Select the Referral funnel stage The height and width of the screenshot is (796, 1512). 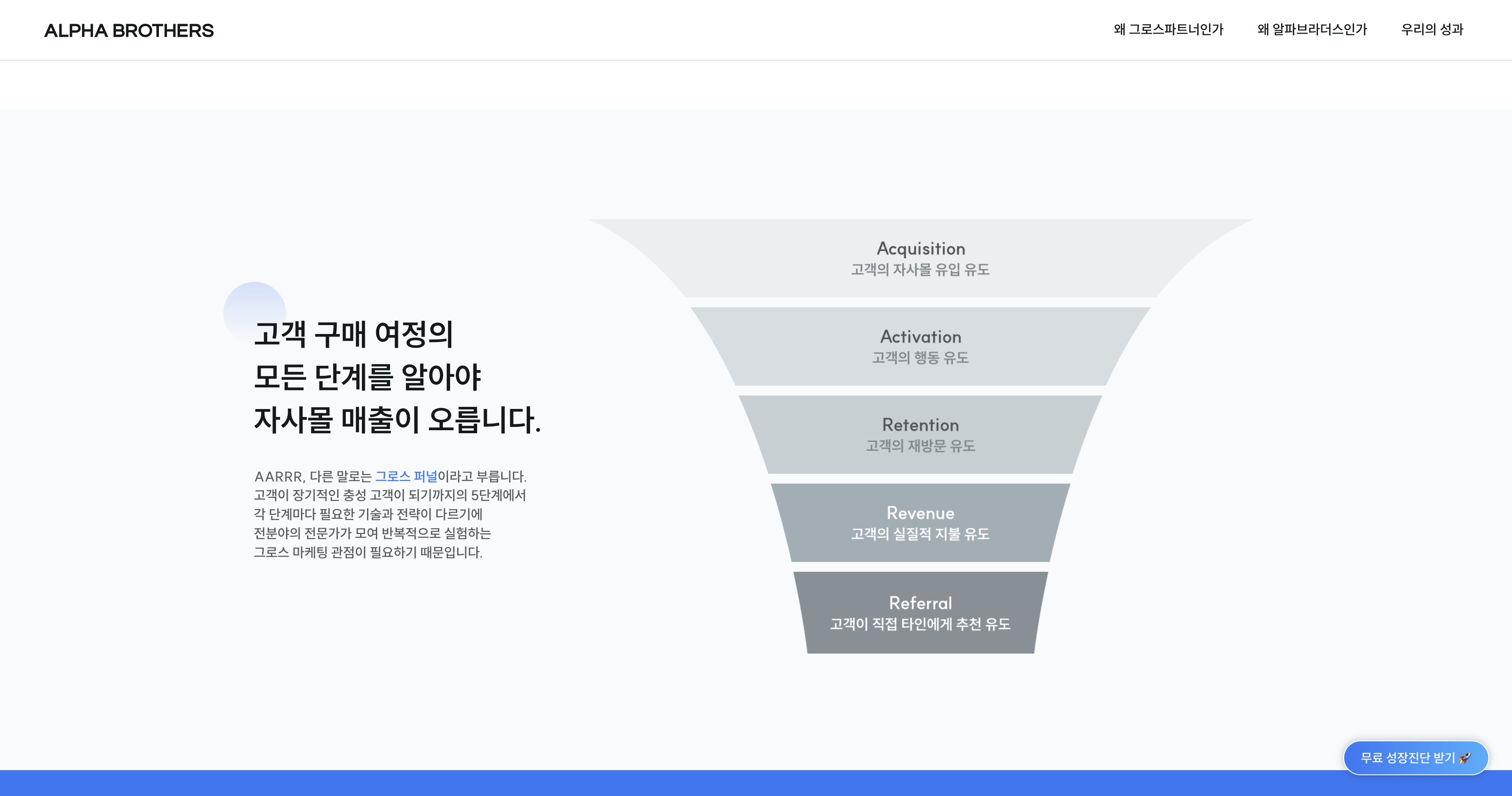[920, 612]
